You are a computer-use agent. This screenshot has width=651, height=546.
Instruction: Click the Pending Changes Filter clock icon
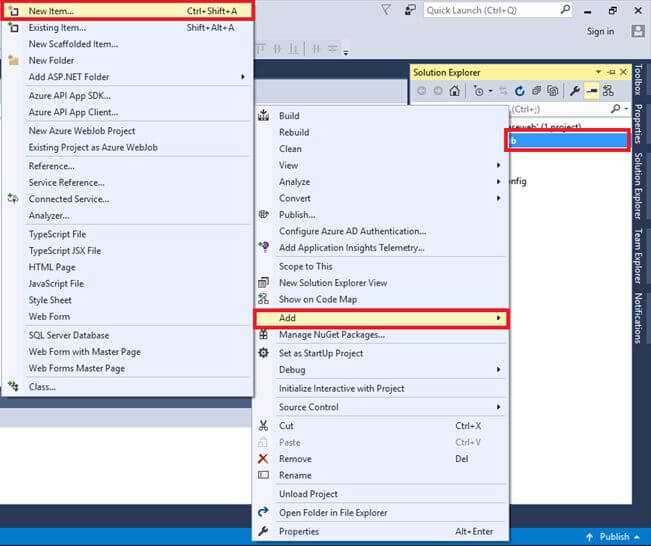click(478, 91)
